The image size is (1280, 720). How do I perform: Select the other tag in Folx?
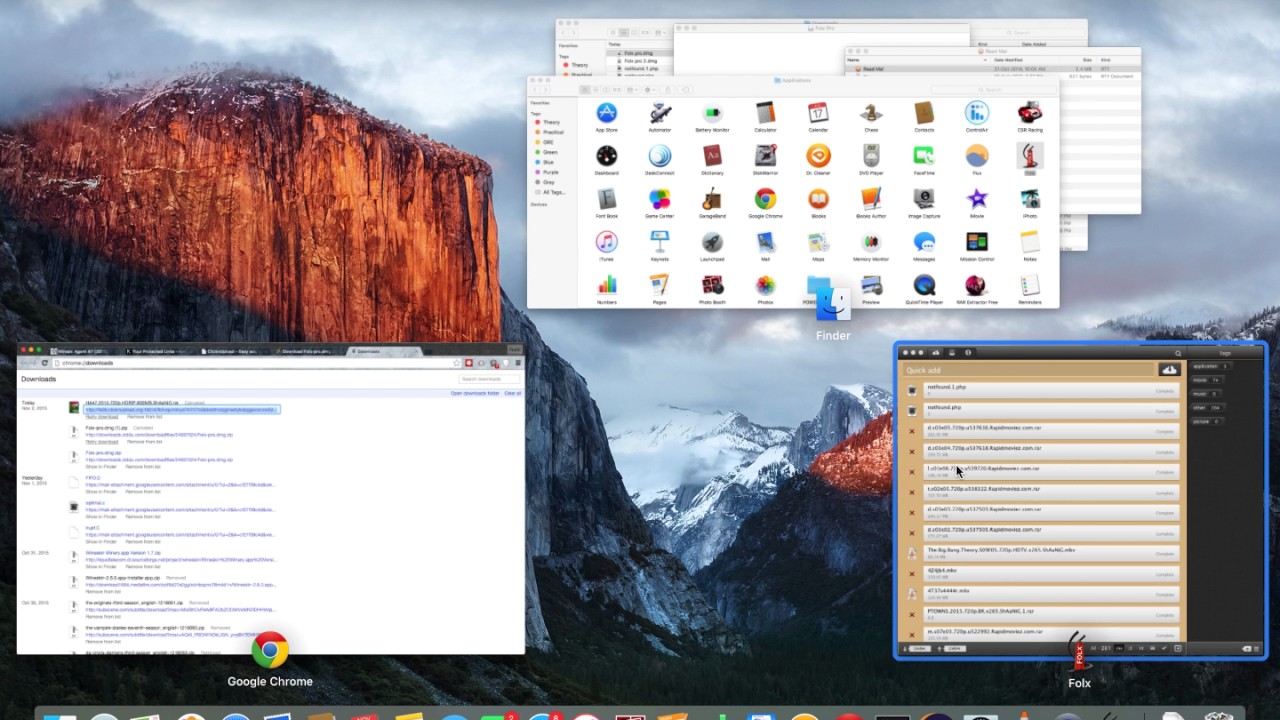click(1206, 407)
